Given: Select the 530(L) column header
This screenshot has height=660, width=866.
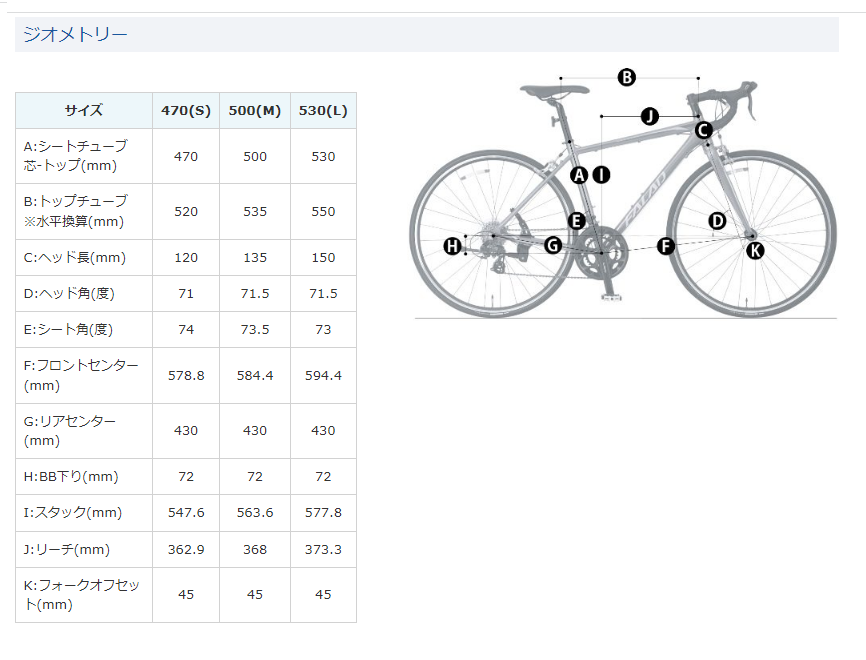Looking at the screenshot, I should point(323,110).
